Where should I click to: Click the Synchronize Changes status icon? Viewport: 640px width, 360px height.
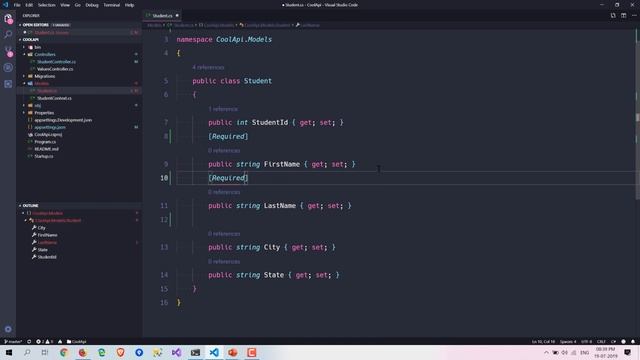coord(29,342)
